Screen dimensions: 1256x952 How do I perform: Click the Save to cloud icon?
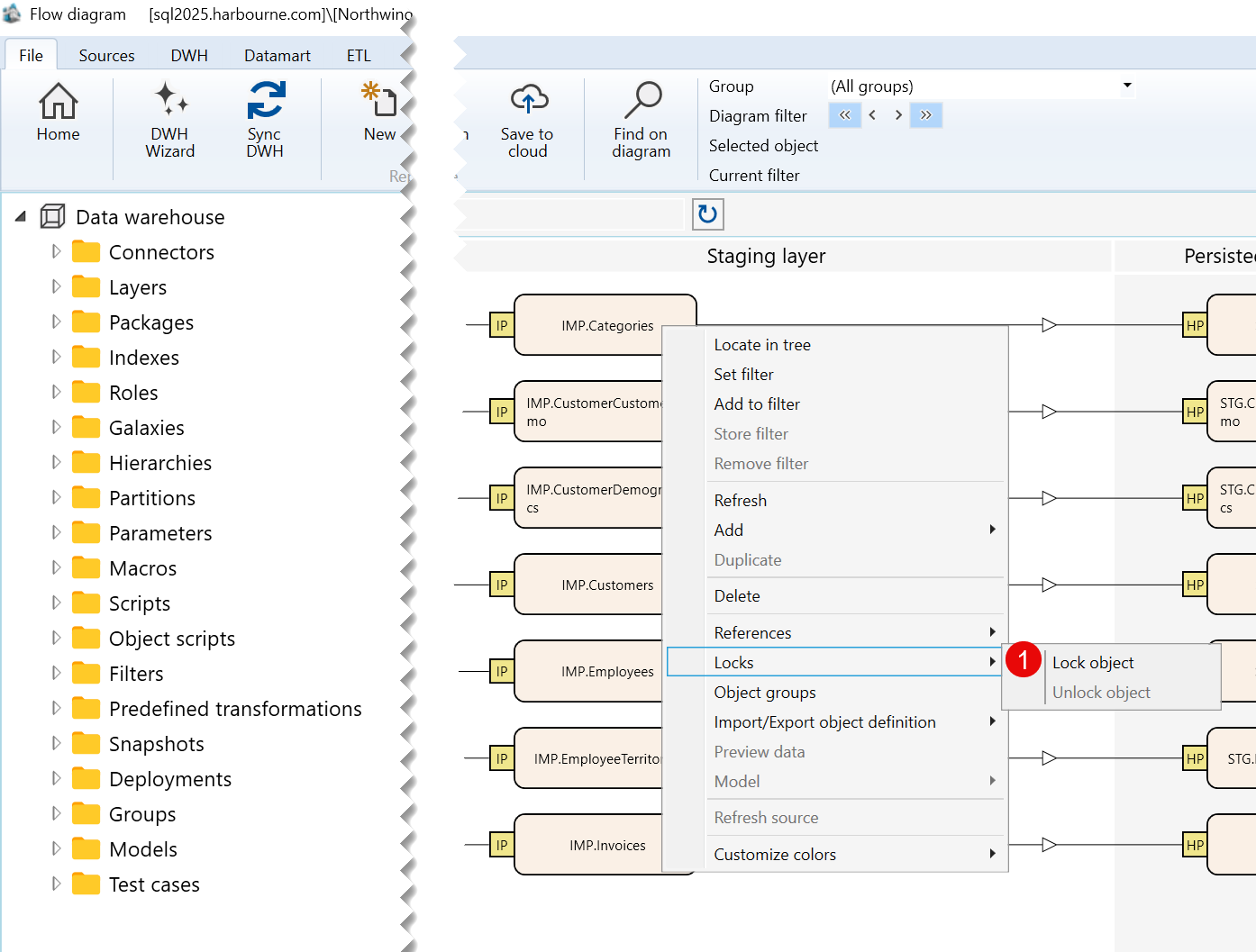click(529, 99)
